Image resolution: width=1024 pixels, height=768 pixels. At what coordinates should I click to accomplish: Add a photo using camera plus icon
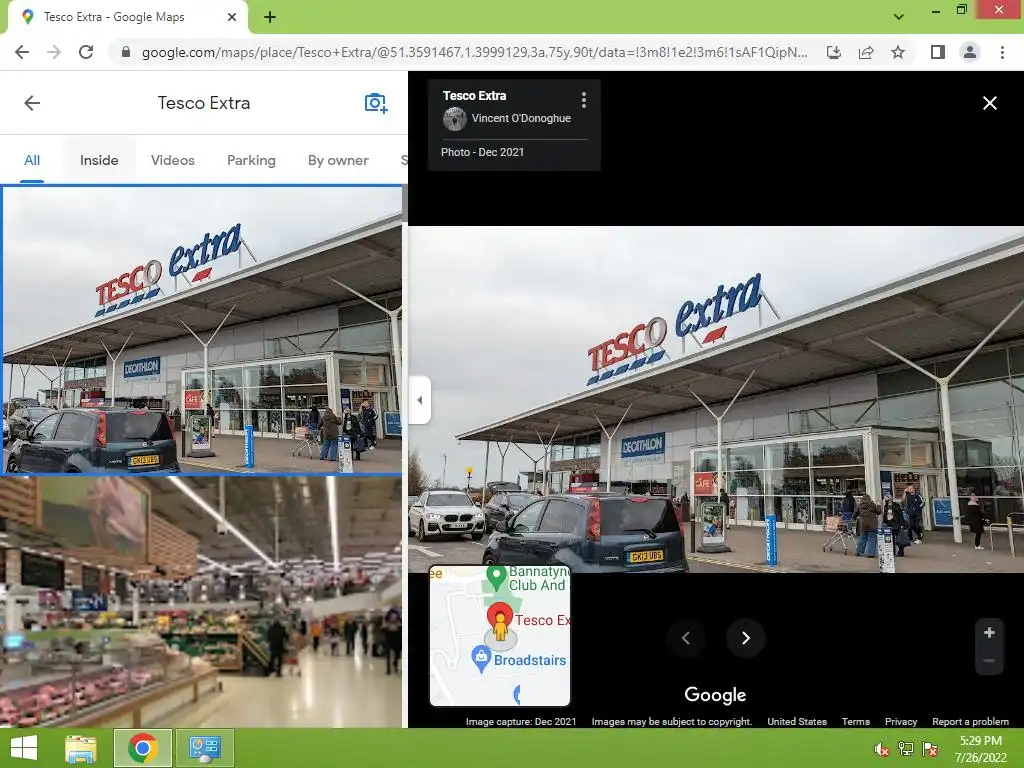click(376, 103)
